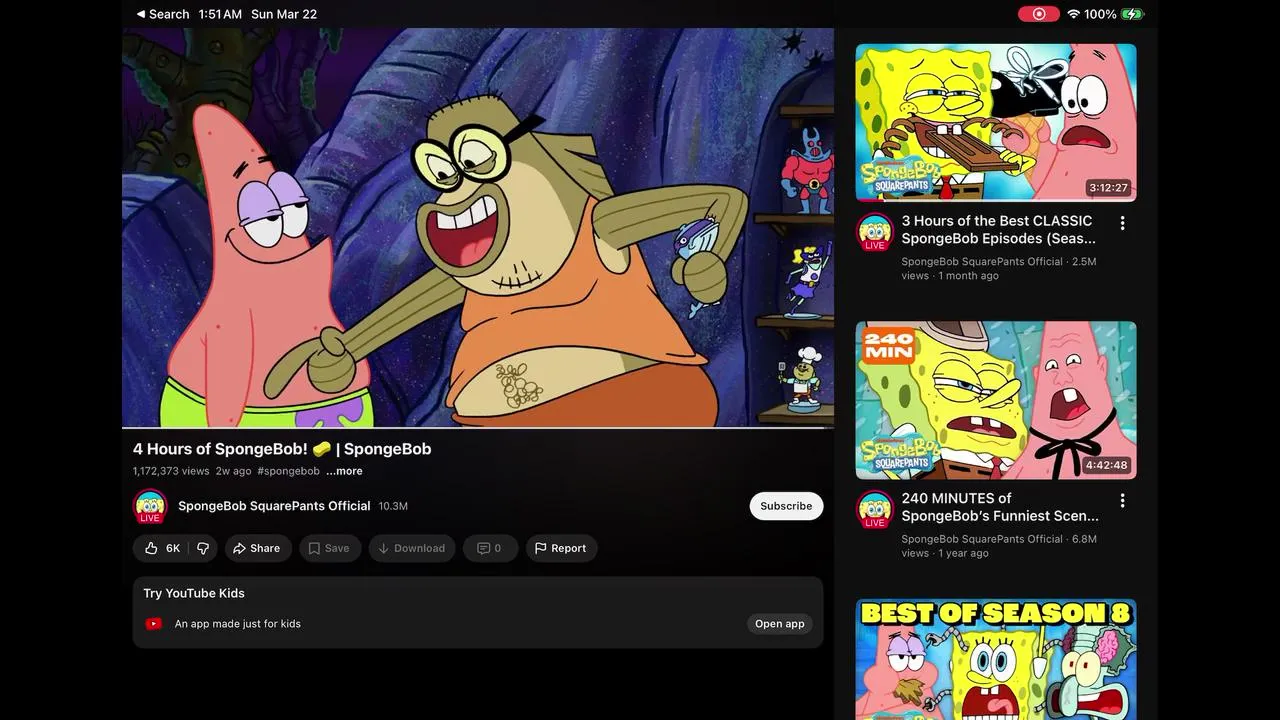The image size is (1280, 720).
Task: Play the Best of Season 8 thumbnail
Action: [996, 659]
